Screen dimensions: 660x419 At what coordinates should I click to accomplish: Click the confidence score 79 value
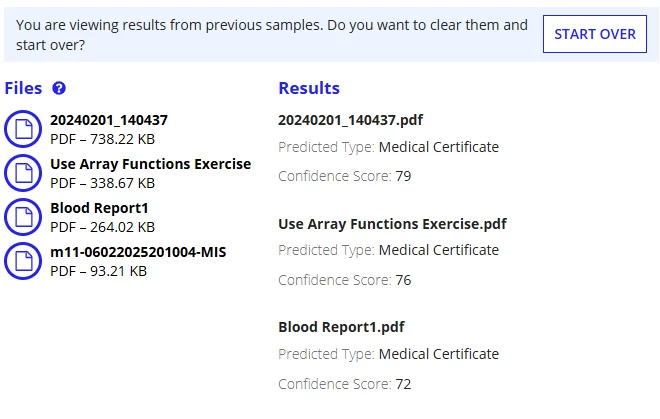tap(403, 176)
